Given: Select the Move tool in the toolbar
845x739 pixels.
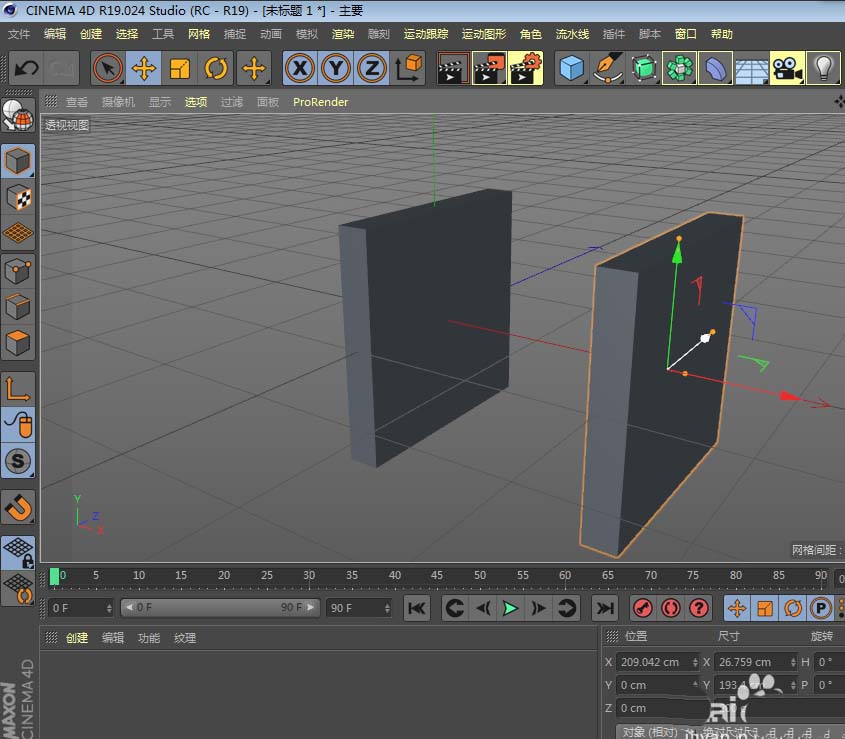Looking at the screenshot, I should coord(143,68).
